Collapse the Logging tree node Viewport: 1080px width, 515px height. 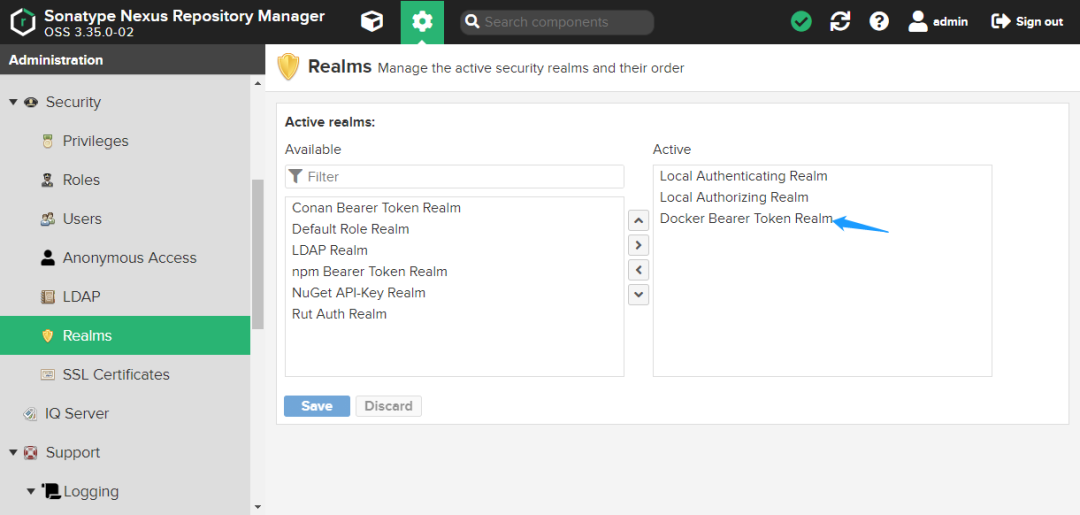coord(30,492)
